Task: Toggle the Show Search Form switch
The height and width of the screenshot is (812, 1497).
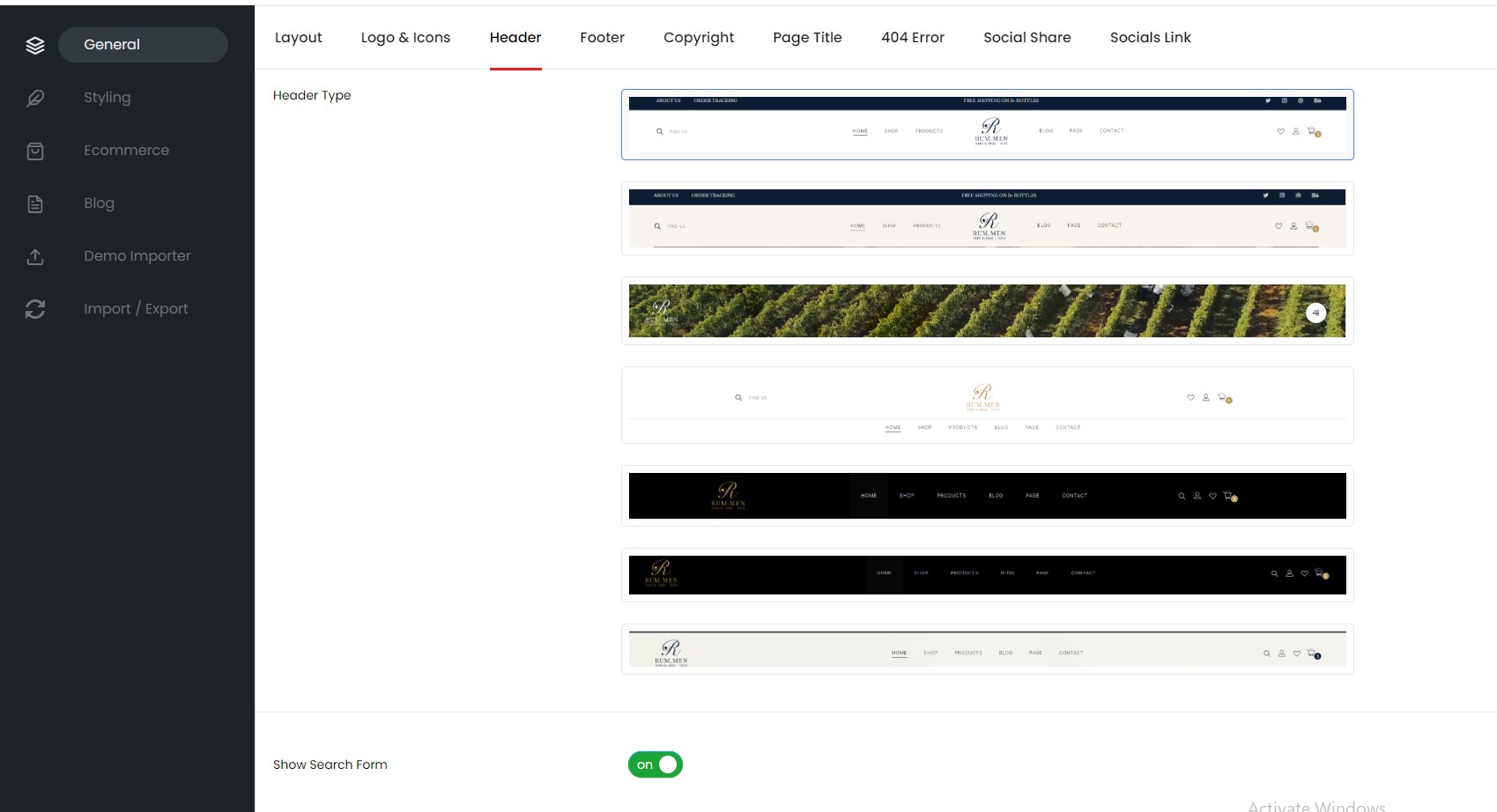Action: click(x=656, y=764)
